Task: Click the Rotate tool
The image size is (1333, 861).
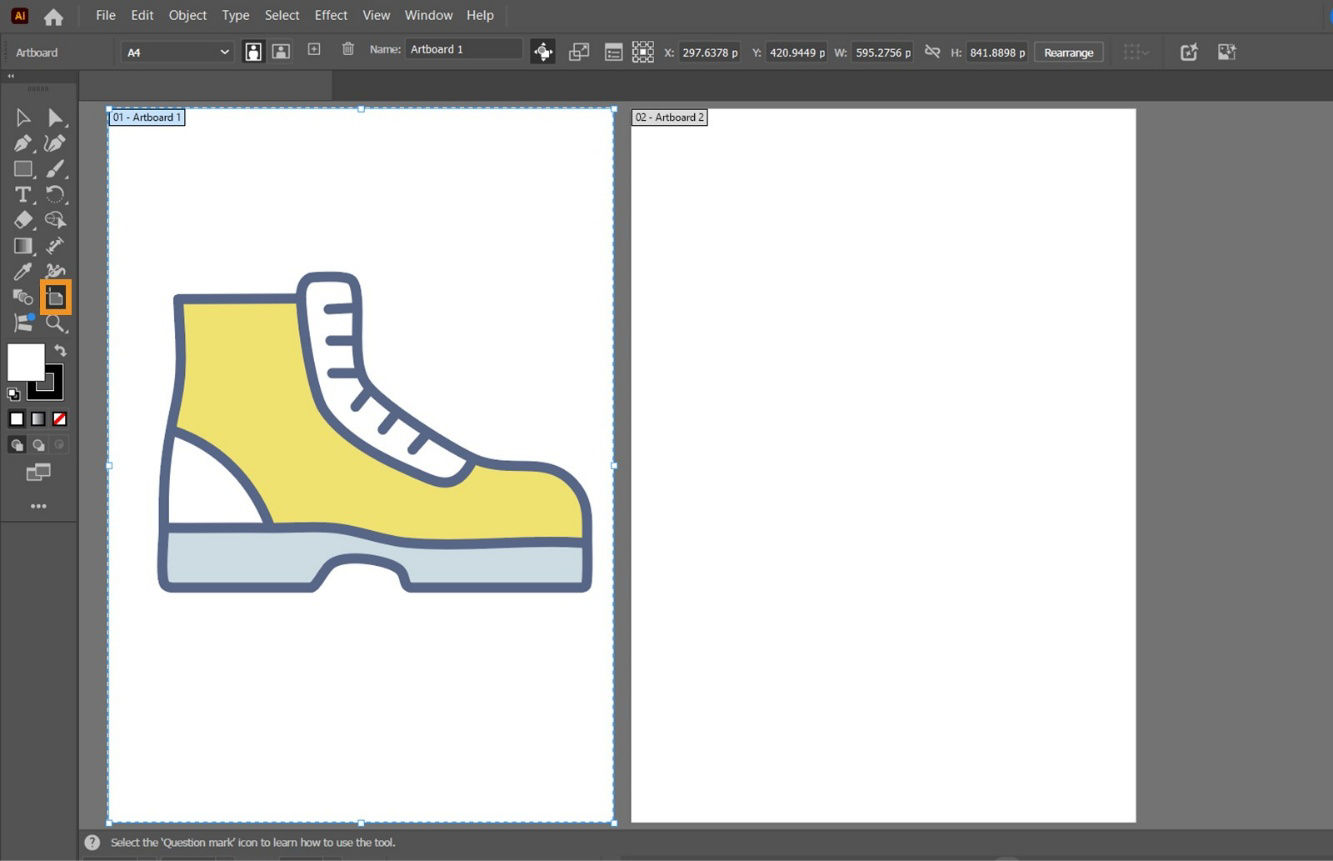Action: [53, 194]
